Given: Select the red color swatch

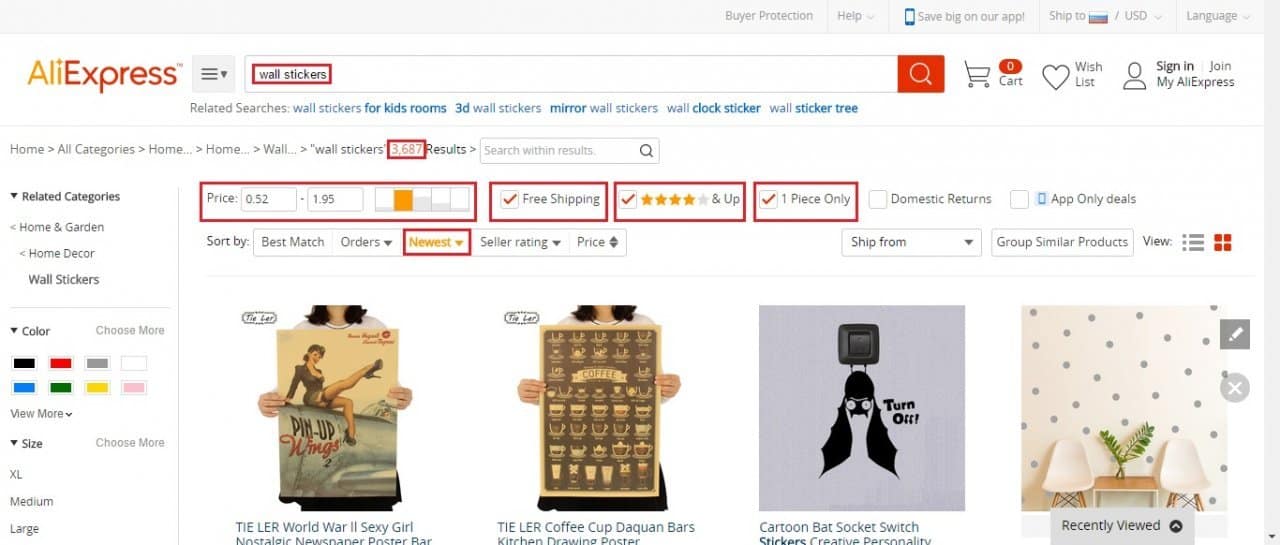Looking at the screenshot, I should pyautogui.click(x=61, y=363).
